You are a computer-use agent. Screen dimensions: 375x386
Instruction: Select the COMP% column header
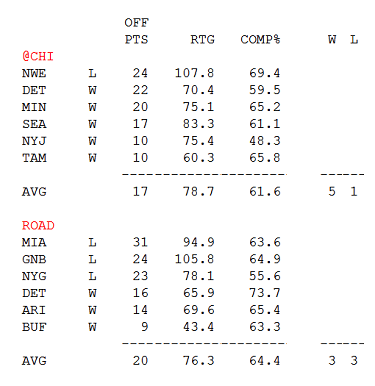click(260, 40)
